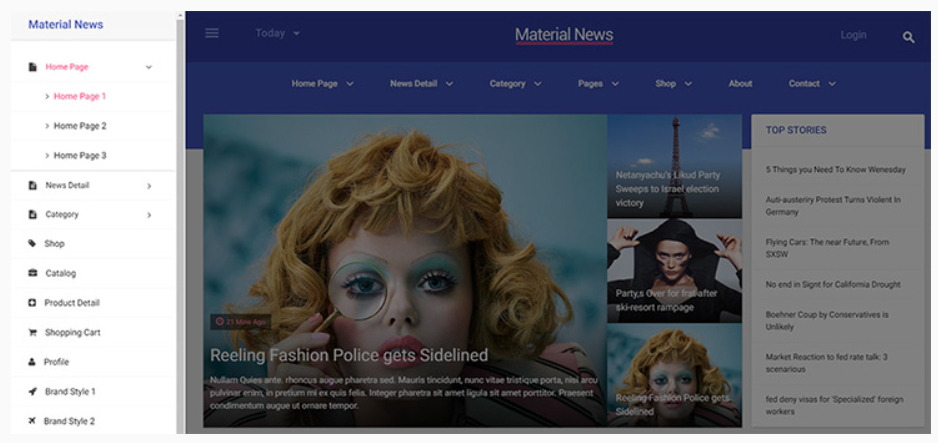The width and height of the screenshot is (938, 443).
Task: Open Party's Over for frat story tile
Action: tap(674, 271)
